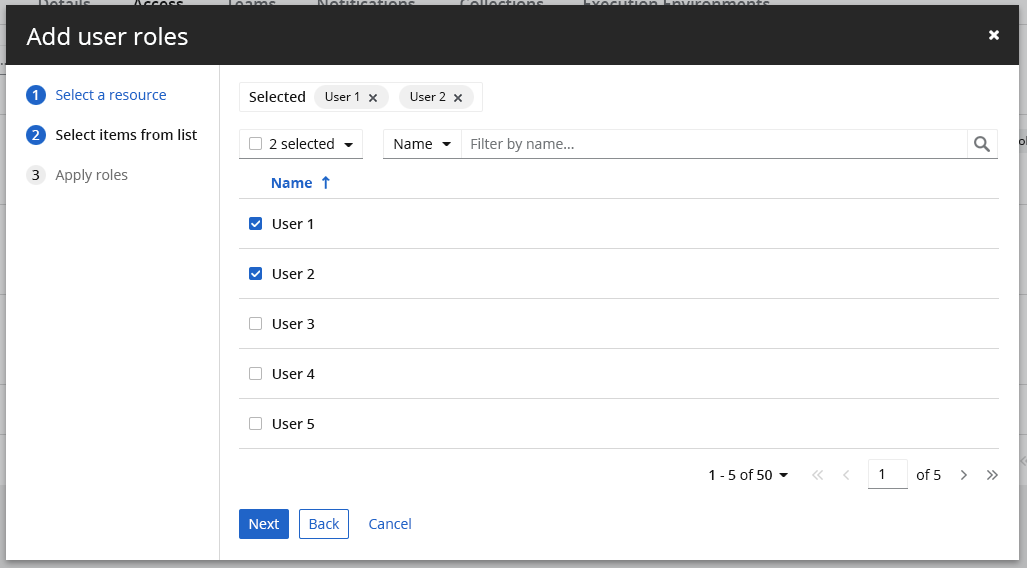Uncheck the User 2 checkbox
This screenshot has height=568, width=1027.
tap(255, 274)
